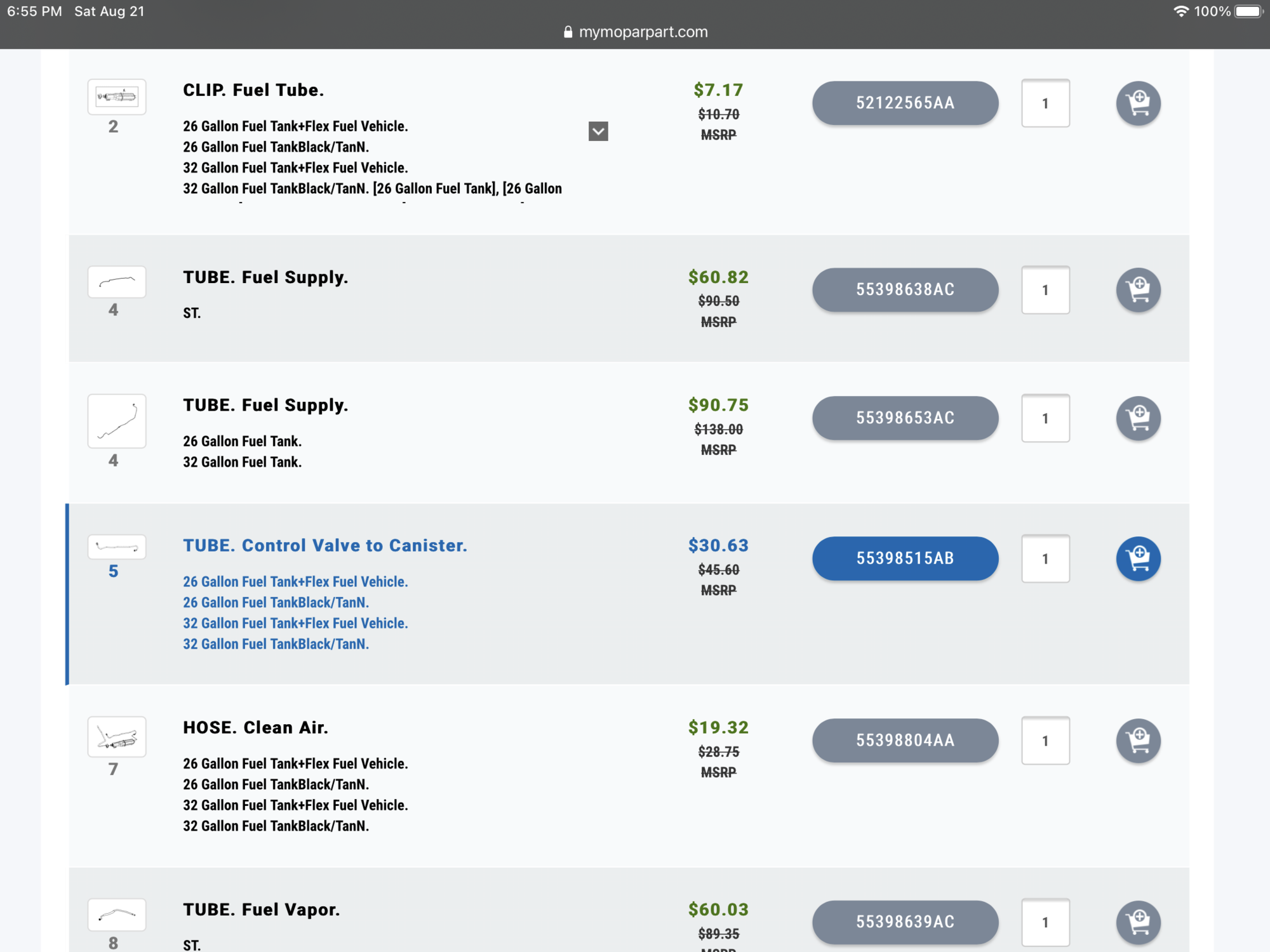Add the $60.82 Fuel Supply tube to cart

coord(1138,290)
